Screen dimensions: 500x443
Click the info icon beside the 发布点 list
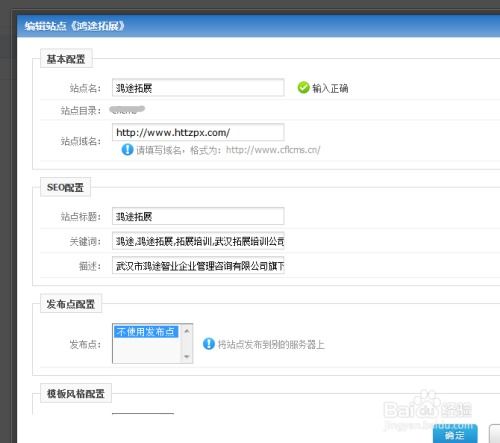tap(209, 344)
